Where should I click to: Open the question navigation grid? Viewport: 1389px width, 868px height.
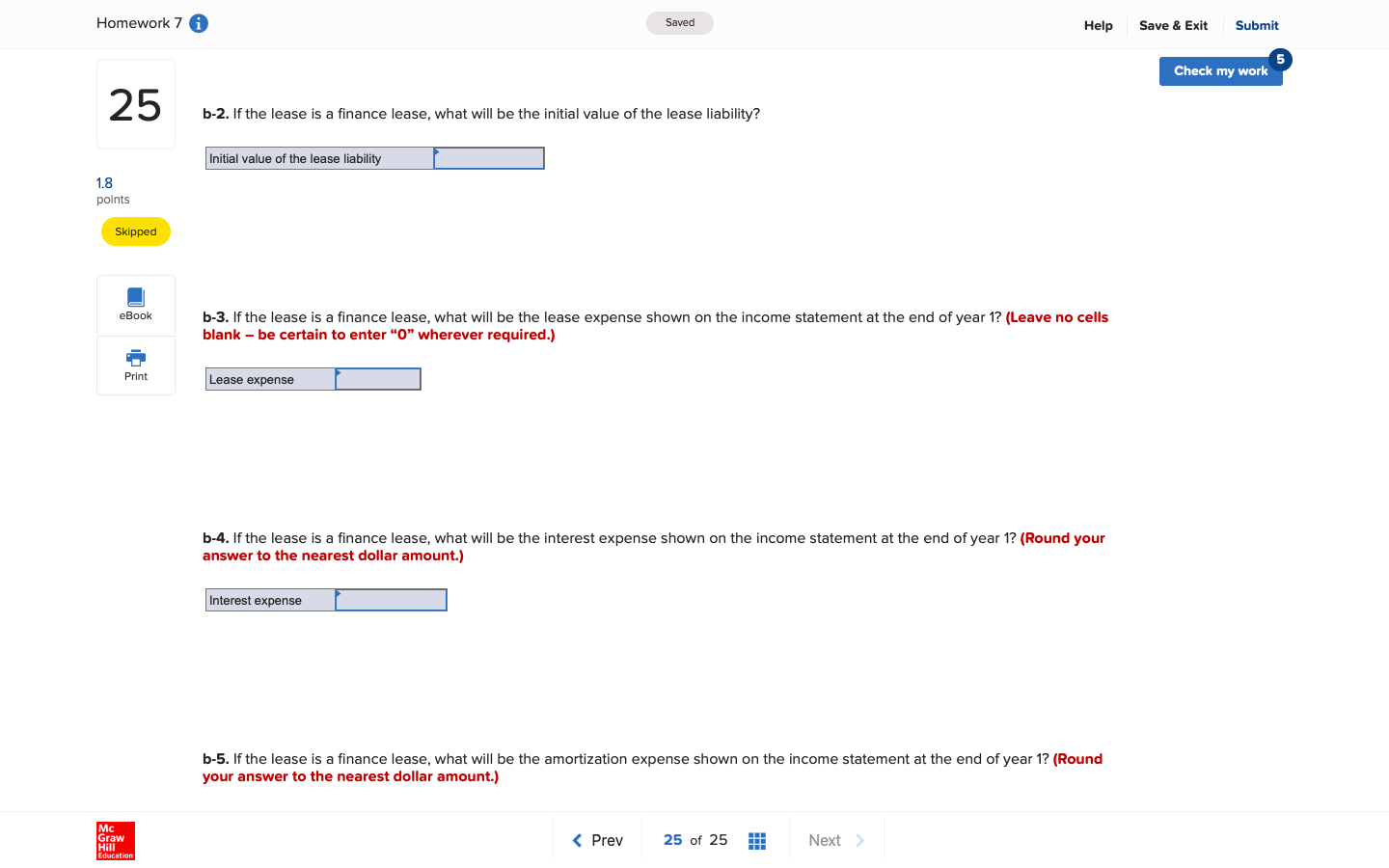pyautogui.click(x=757, y=840)
